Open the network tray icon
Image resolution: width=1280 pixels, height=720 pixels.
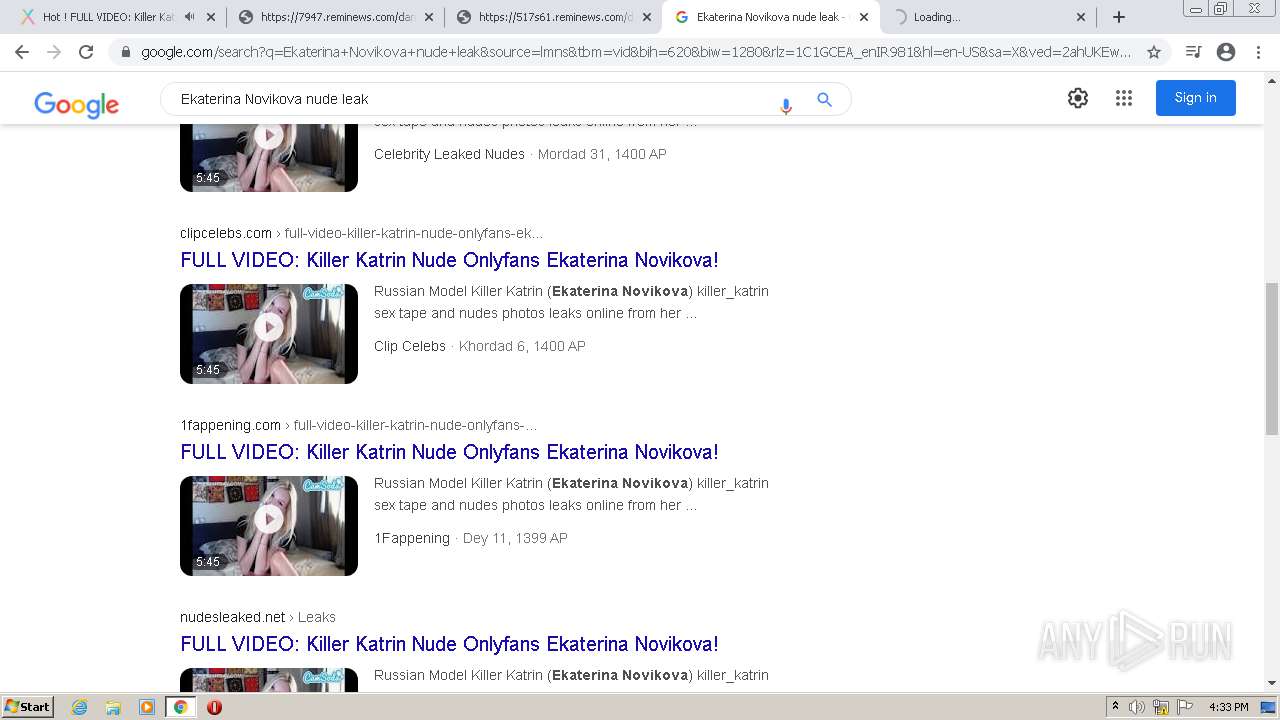[1161, 707]
